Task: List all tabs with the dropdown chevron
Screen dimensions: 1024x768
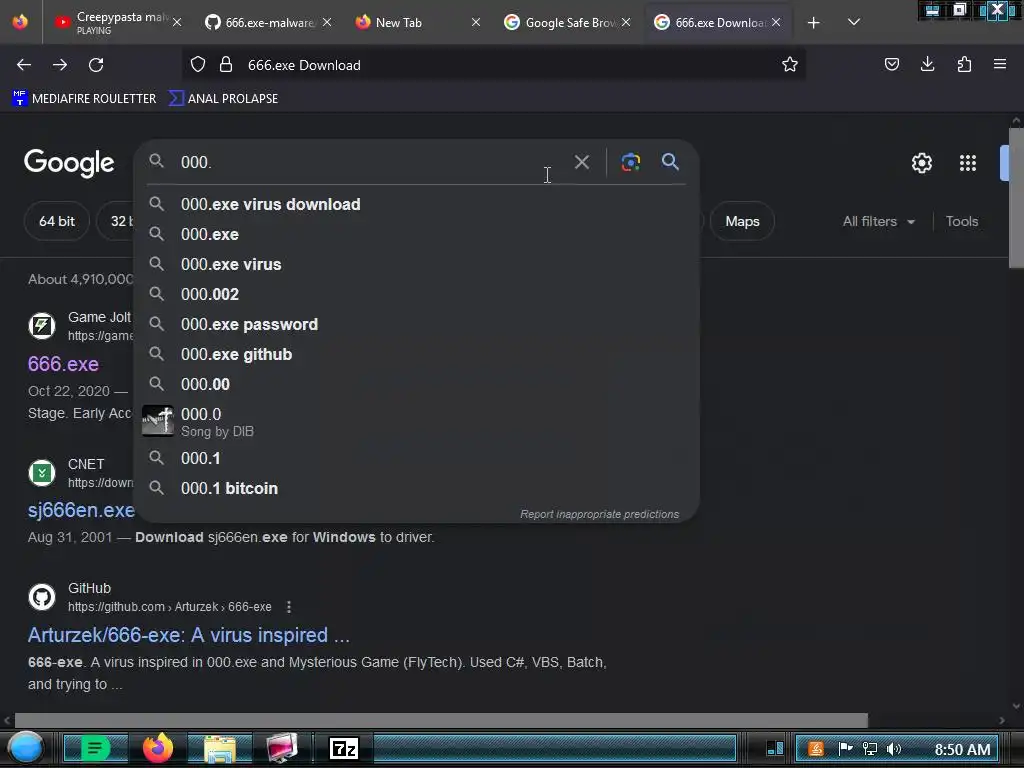Action: (x=854, y=22)
